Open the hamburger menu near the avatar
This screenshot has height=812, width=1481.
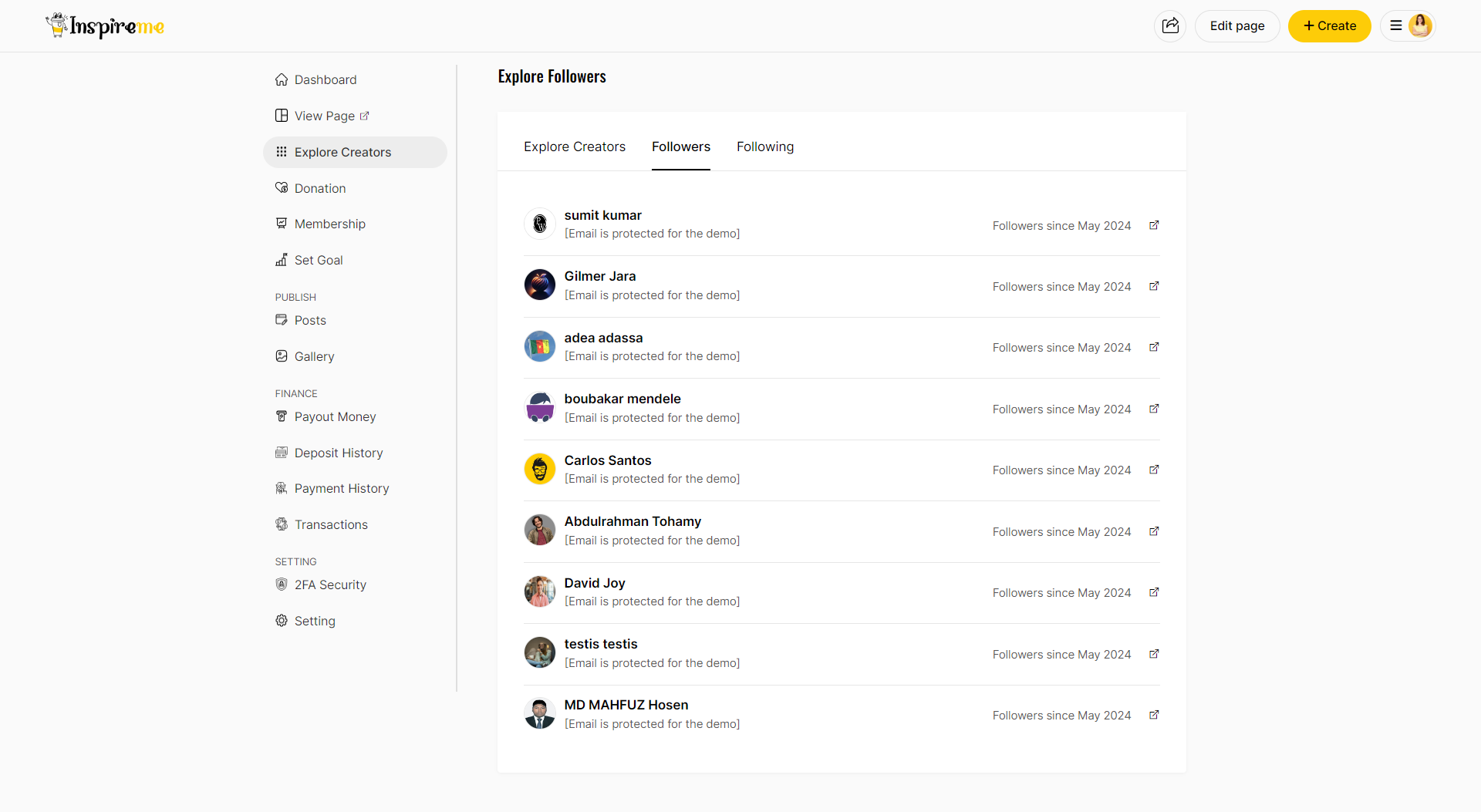(1395, 25)
